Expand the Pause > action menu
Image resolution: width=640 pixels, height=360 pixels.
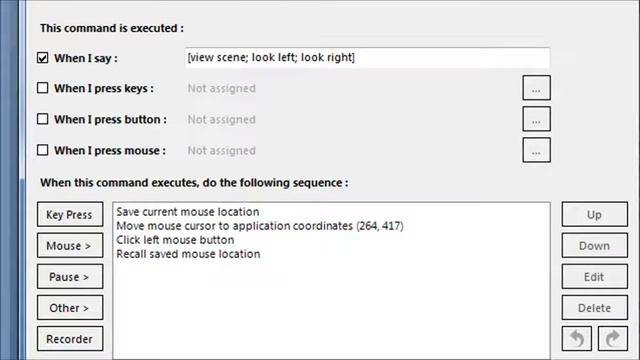[70, 276]
